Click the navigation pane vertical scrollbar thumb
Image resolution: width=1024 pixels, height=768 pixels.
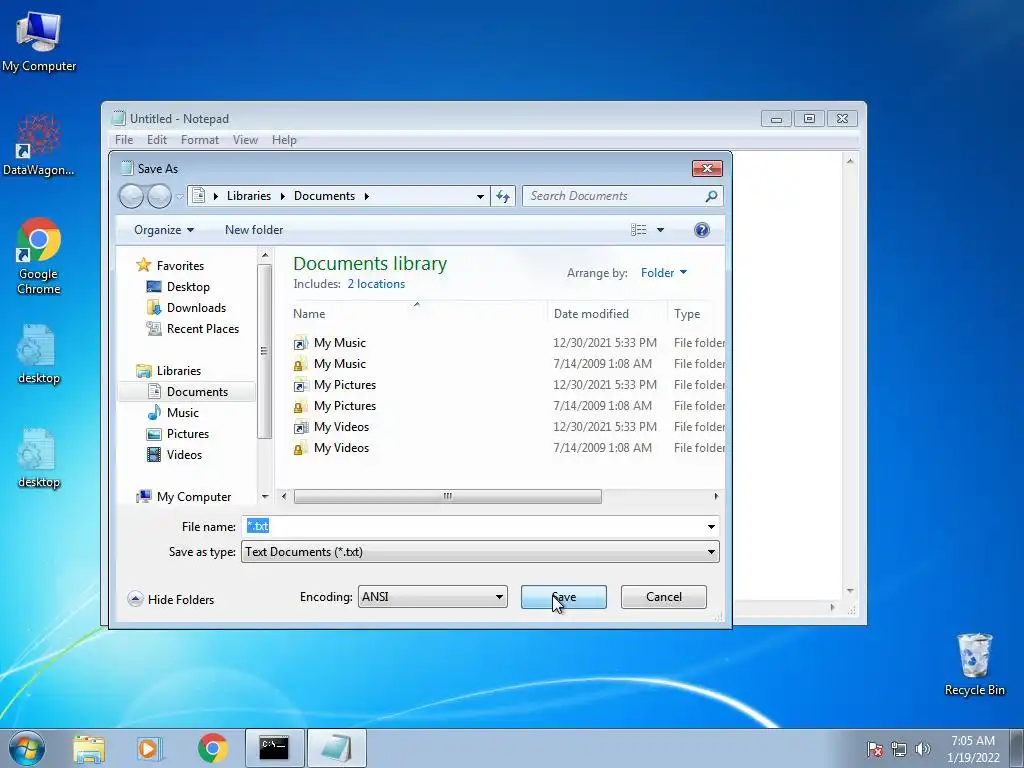[x=264, y=351]
